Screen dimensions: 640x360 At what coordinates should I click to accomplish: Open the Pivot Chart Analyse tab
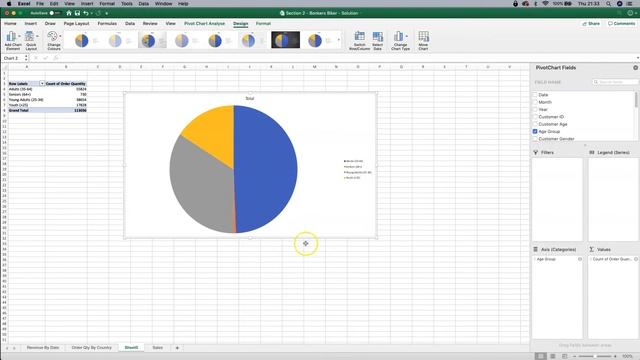tap(204, 24)
